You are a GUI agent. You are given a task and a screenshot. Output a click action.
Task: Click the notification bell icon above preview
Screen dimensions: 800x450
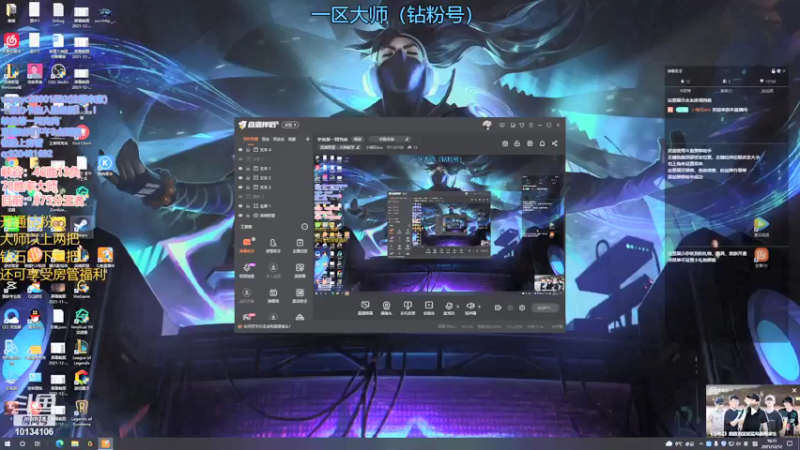click(x=542, y=144)
